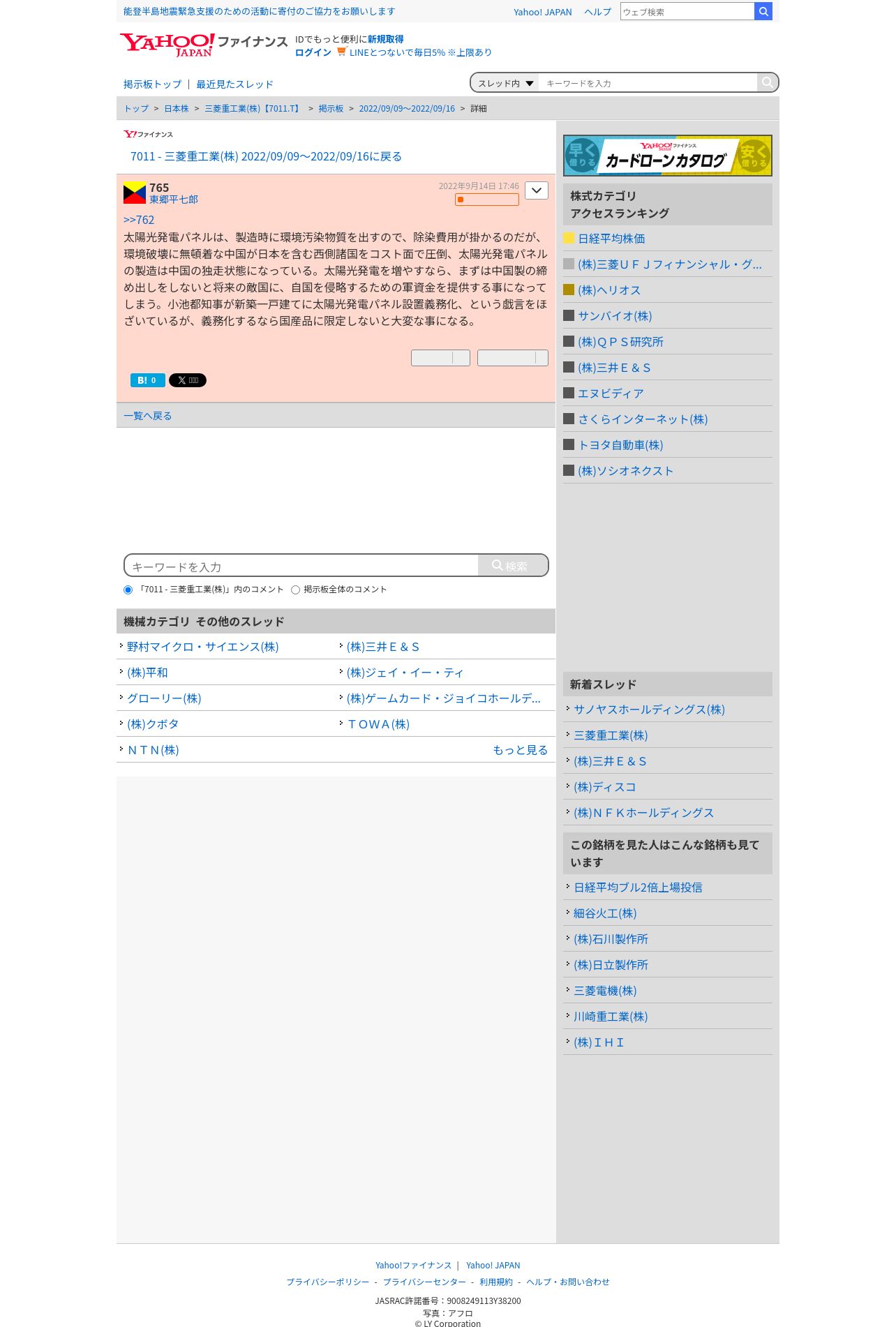Open the 野村マイクロ・サイエンス(株) thread
This screenshot has height=1327, width=896.
[x=202, y=647]
